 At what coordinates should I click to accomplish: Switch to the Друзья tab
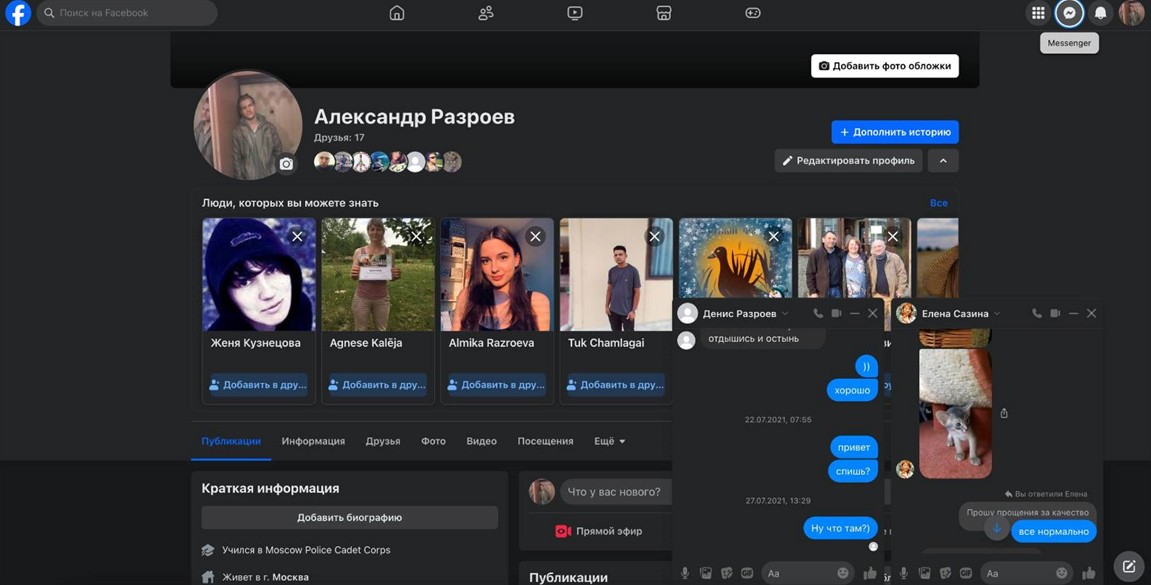pos(382,441)
